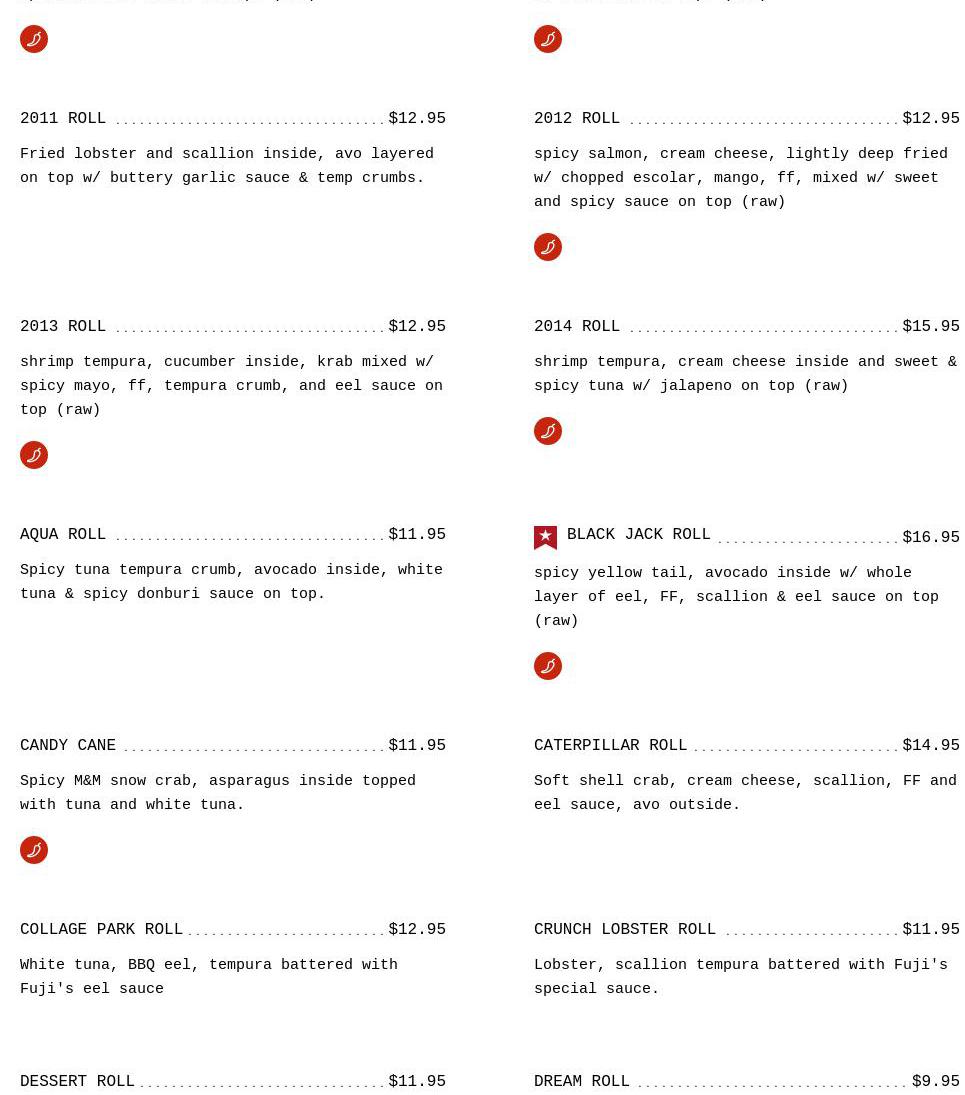Image resolution: width=965 pixels, height=1095 pixels.
Task: Click spicy pepper icon under 2012 Roll
Action: tap(548, 247)
